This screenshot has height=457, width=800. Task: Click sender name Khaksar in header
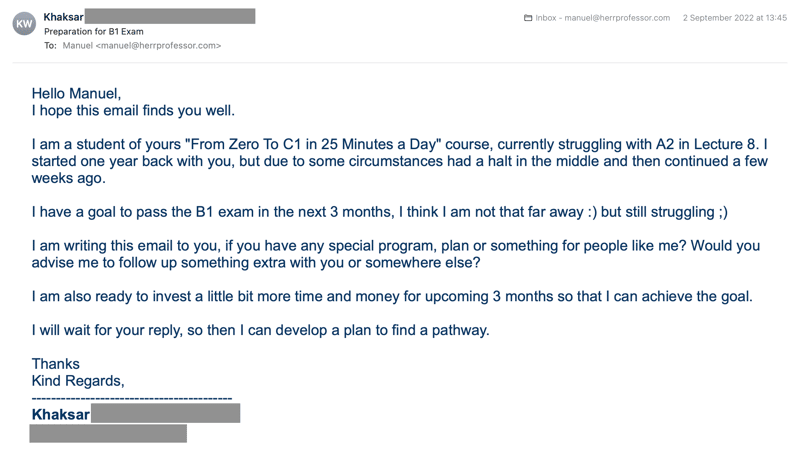[63, 17]
